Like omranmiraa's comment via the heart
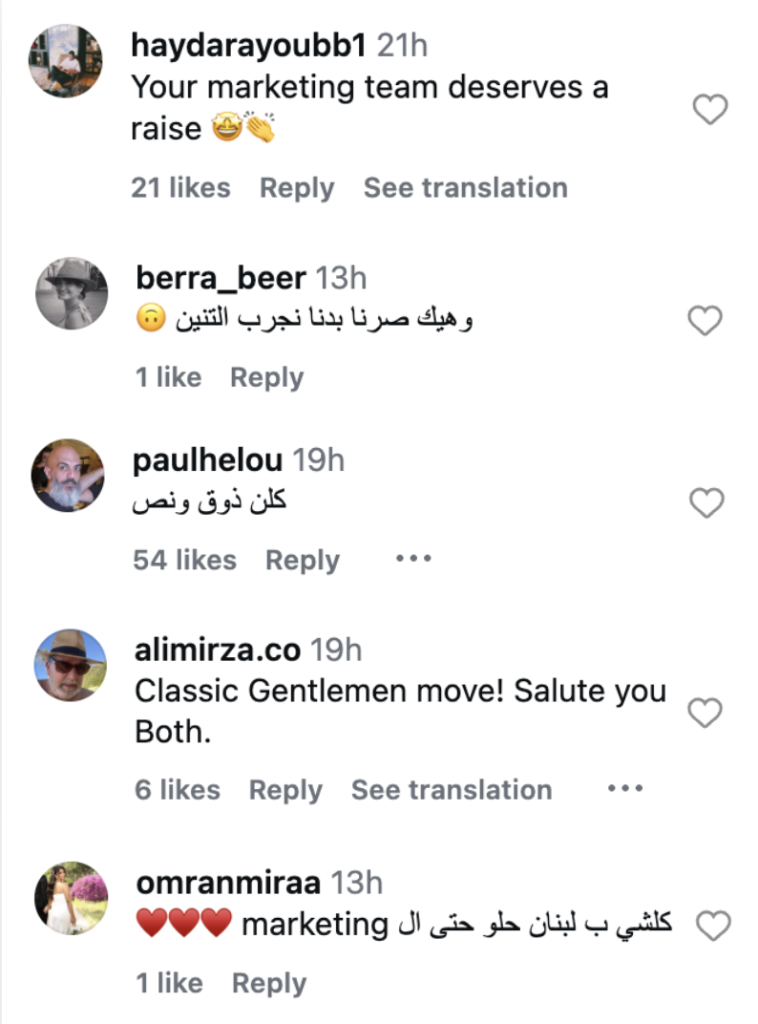Image resolution: width=758 pixels, height=1024 pixels. (712, 926)
